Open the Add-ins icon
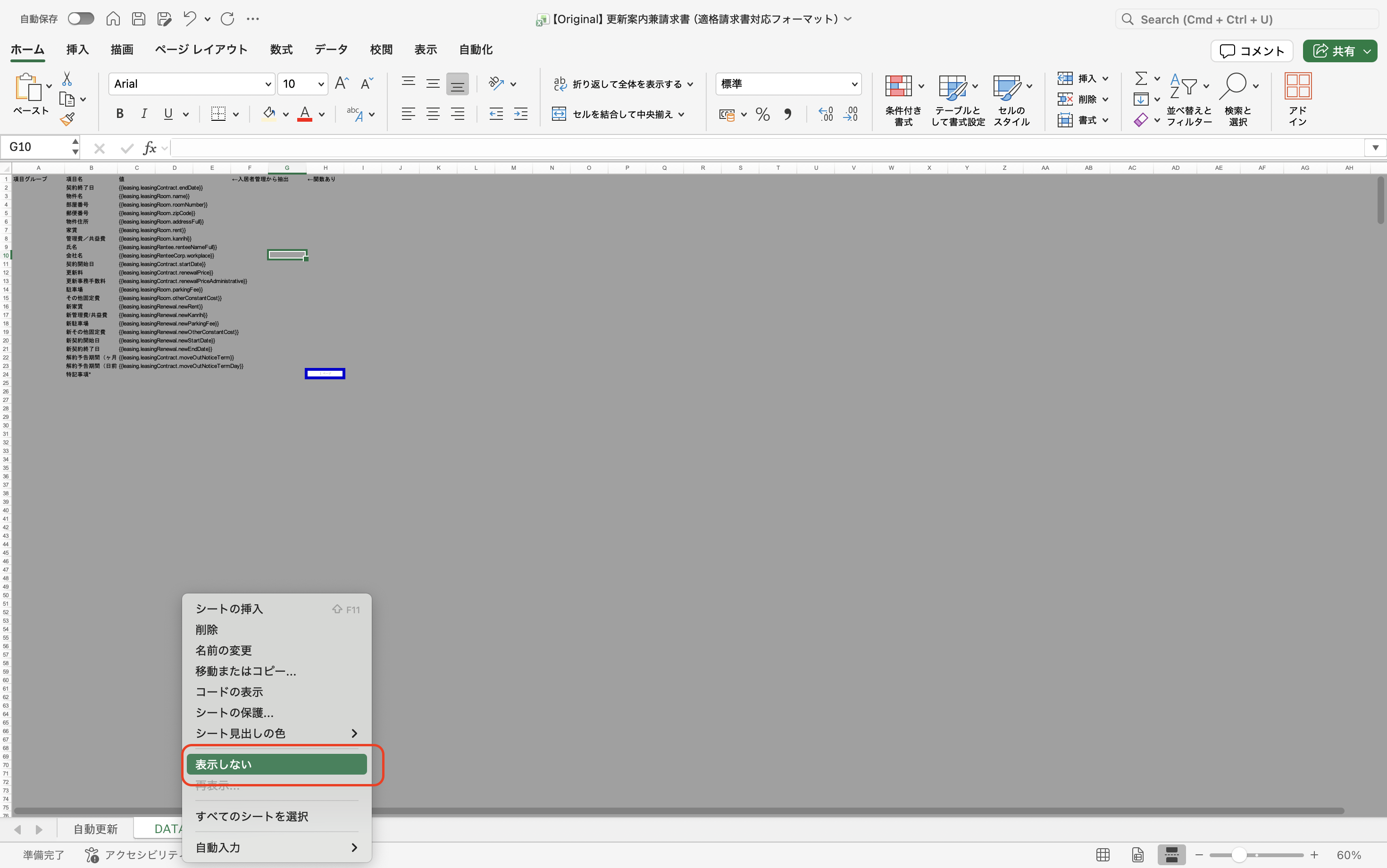1387x868 pixels. click(1297, 99)
